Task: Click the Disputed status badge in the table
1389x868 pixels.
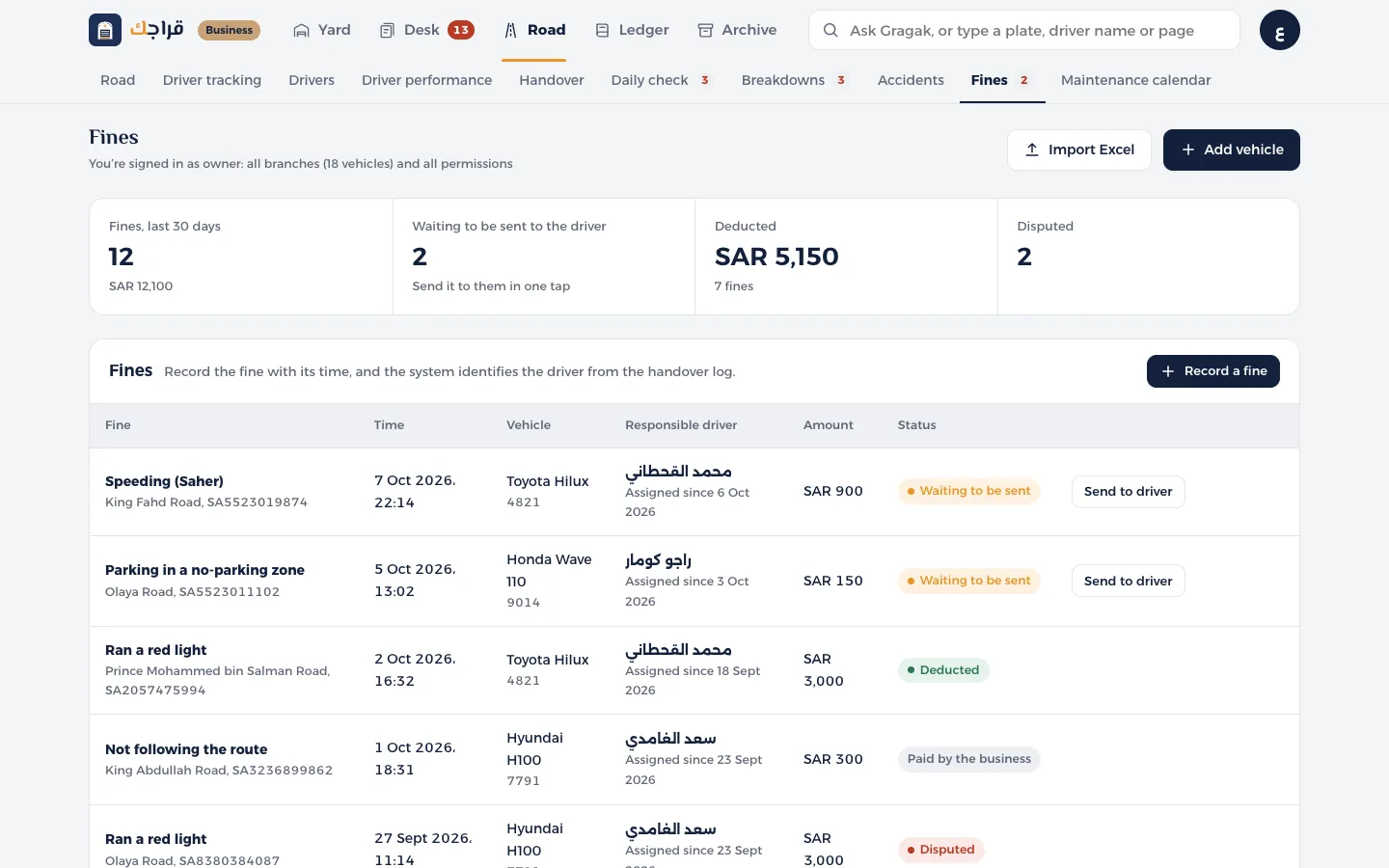Action: (941, 850)
